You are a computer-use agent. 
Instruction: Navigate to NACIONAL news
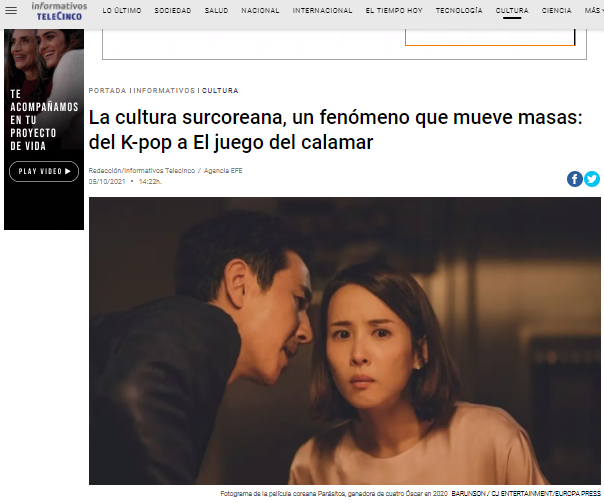(x=260, y=11)
